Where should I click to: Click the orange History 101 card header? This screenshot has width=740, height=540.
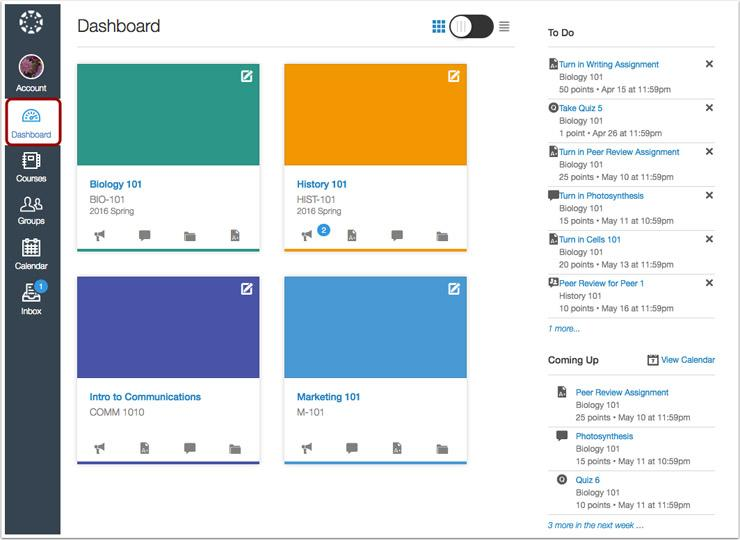[375, 115]
